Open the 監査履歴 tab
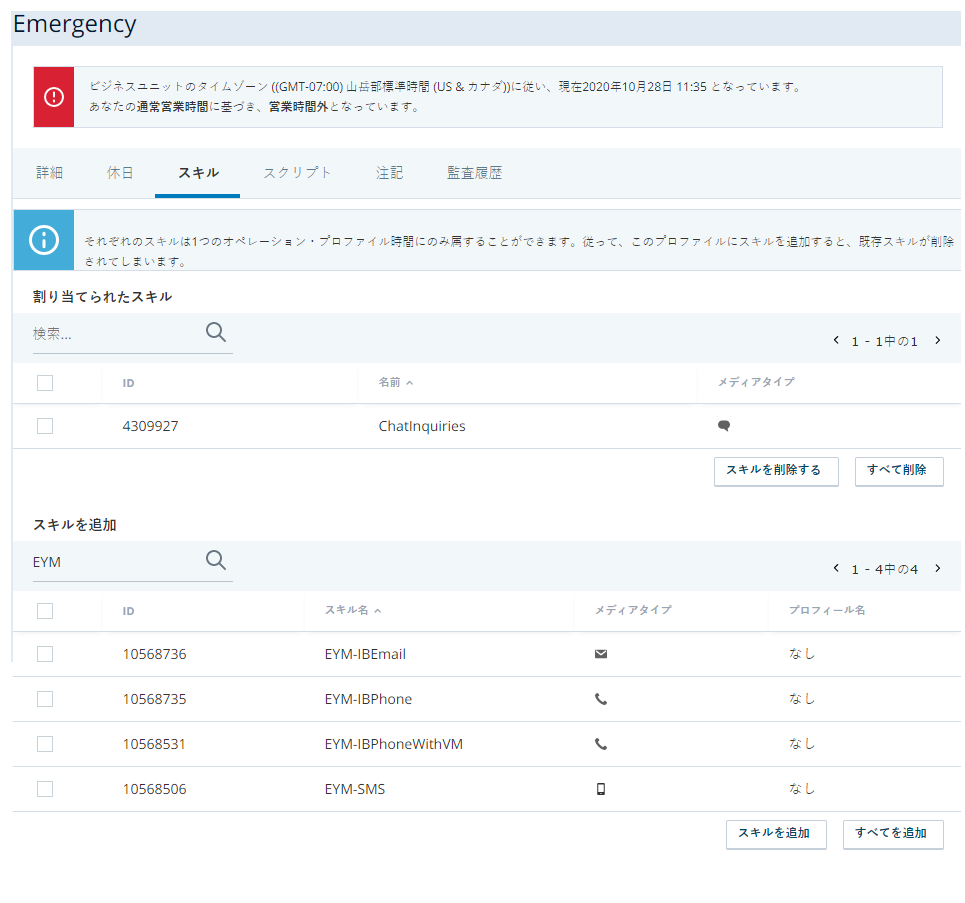The width and height of the screenshot is (965, 903). 474,173
